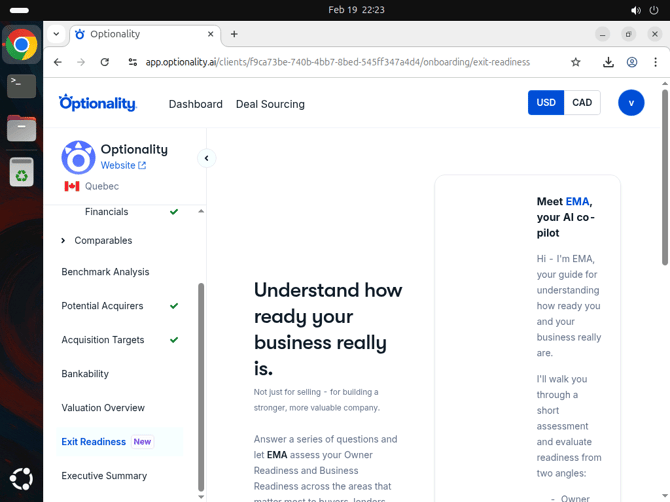Click the sidebar scrollbar thumb
Screen dimensions: 670x502
pos(201,387)
